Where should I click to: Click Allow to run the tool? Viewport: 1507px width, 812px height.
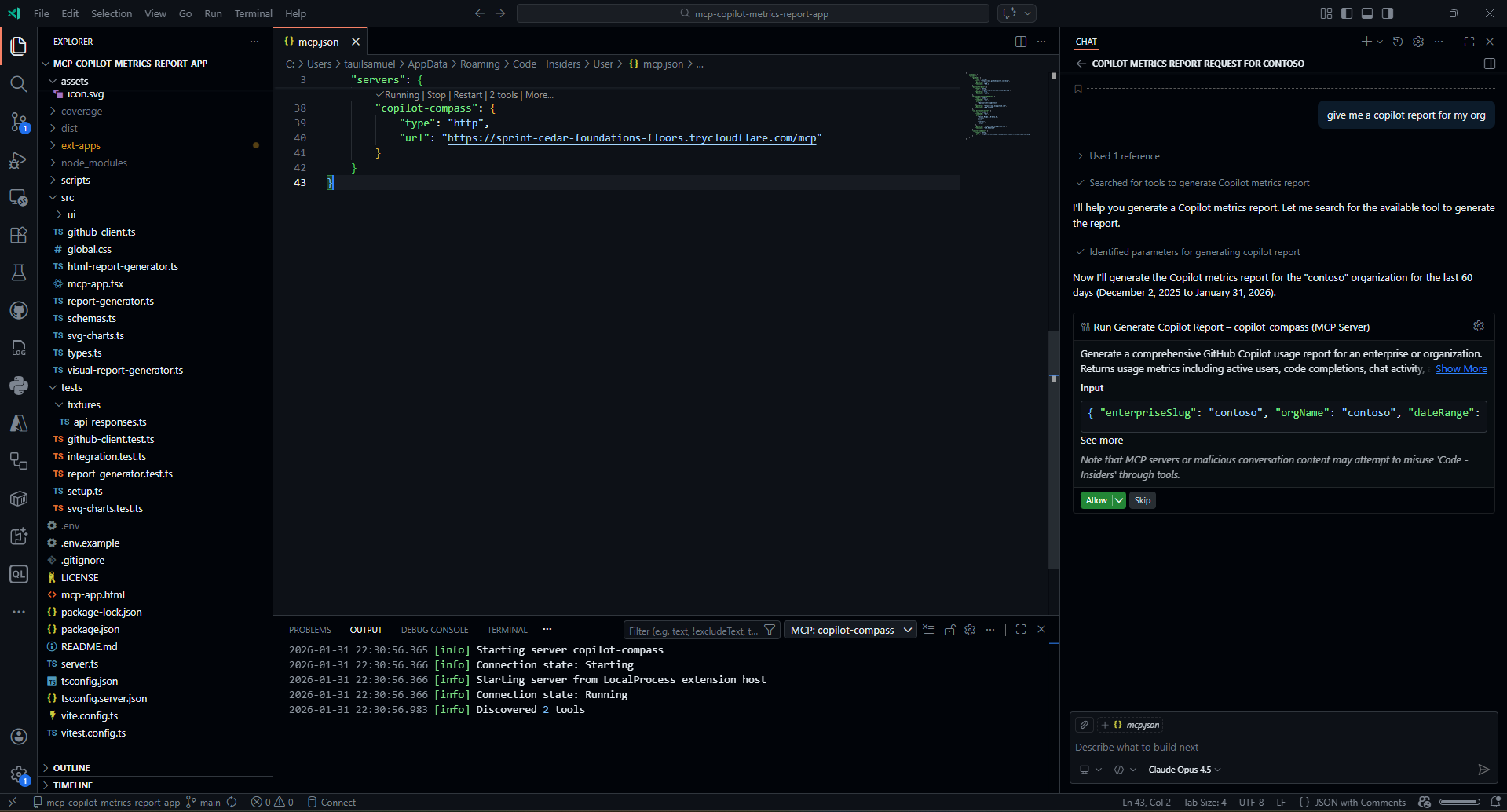click(1096, 500)
